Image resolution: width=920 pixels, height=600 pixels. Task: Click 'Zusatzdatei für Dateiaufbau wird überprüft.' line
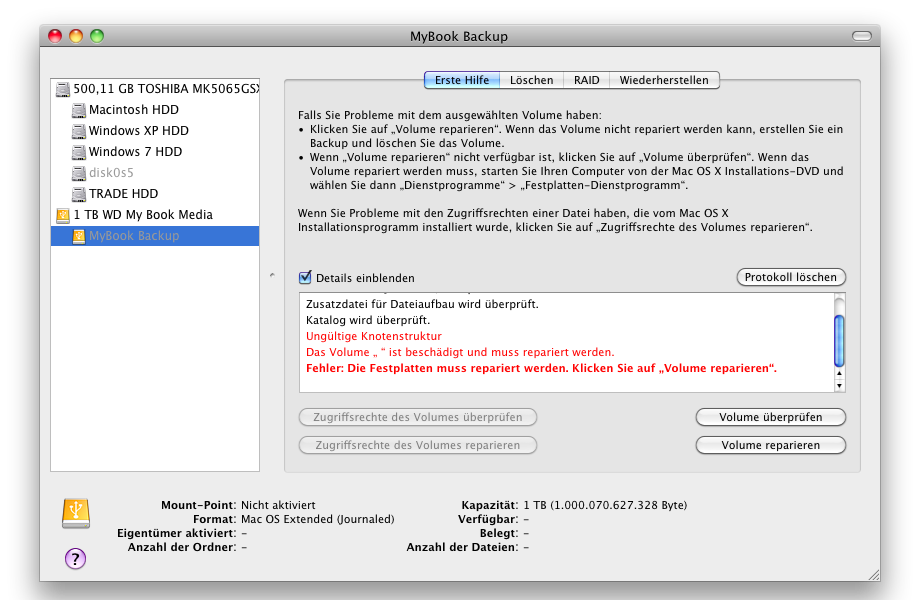click(x=422, y=304)
